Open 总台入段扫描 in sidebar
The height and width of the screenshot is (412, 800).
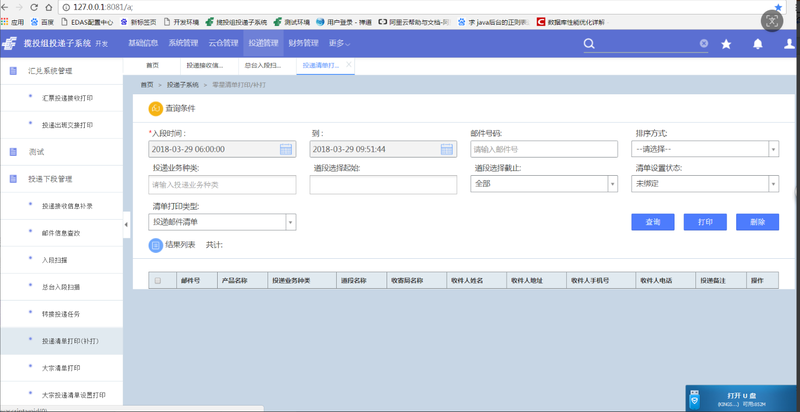[x=61, y=287]
